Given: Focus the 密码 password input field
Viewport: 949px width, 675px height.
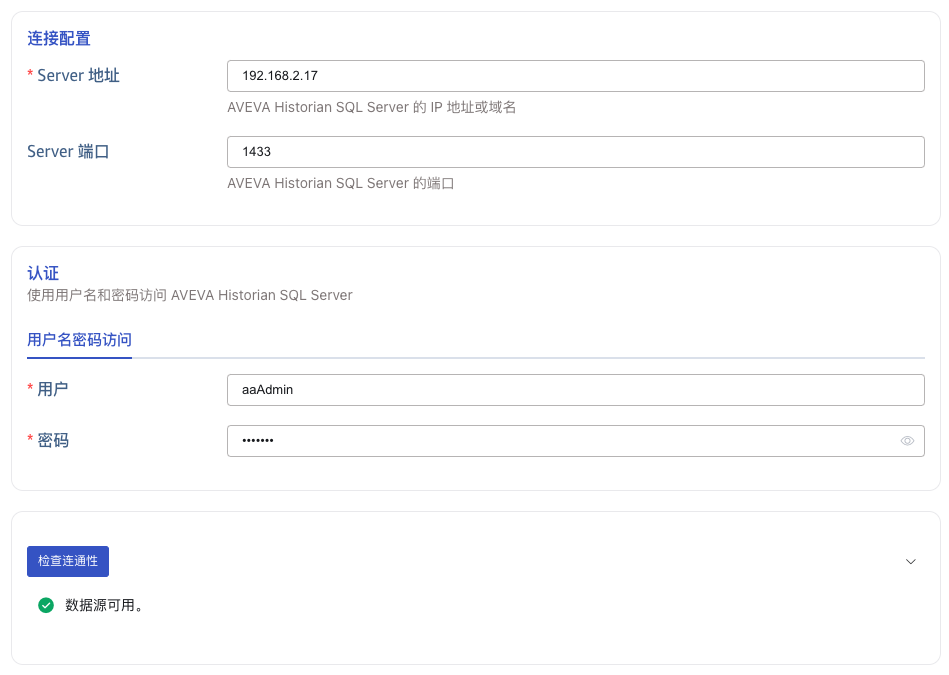Looking at the screenshot, I should (x=560, y=441).
